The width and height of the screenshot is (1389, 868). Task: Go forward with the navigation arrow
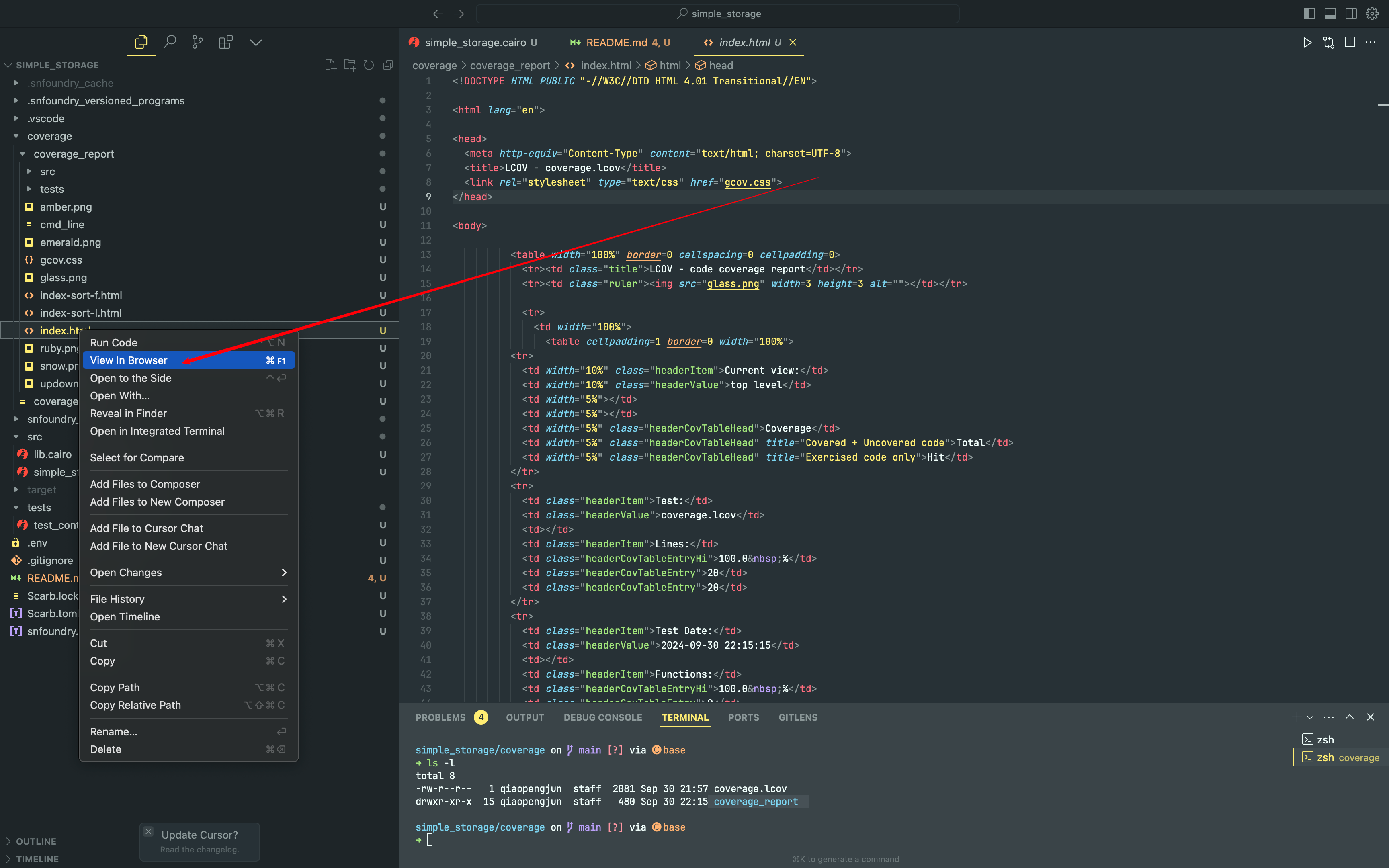pyautogui.click(x=459, y=14)
